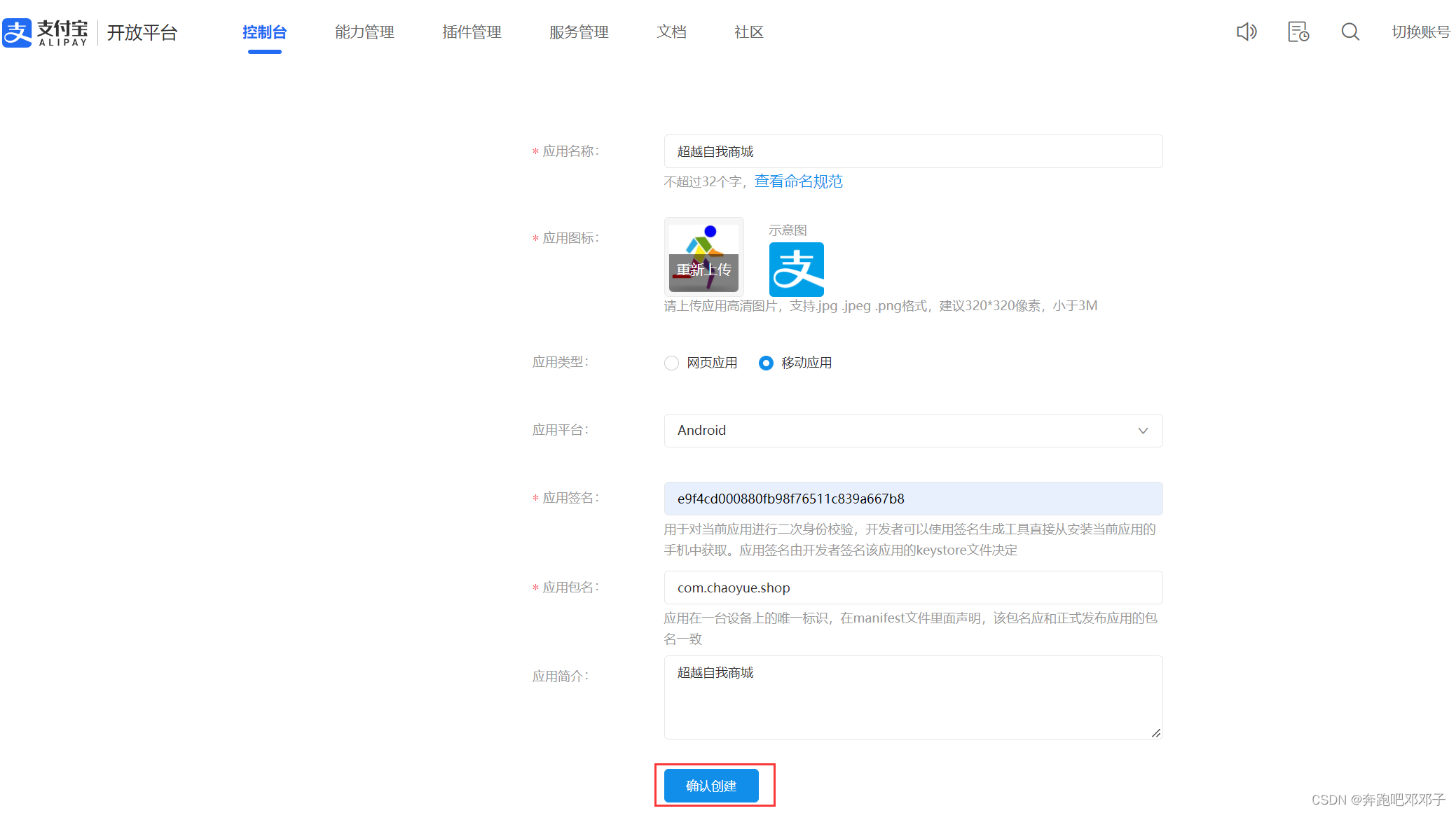
Task: Select the 网页应用 radio button
Action: [x=671, y=363]
